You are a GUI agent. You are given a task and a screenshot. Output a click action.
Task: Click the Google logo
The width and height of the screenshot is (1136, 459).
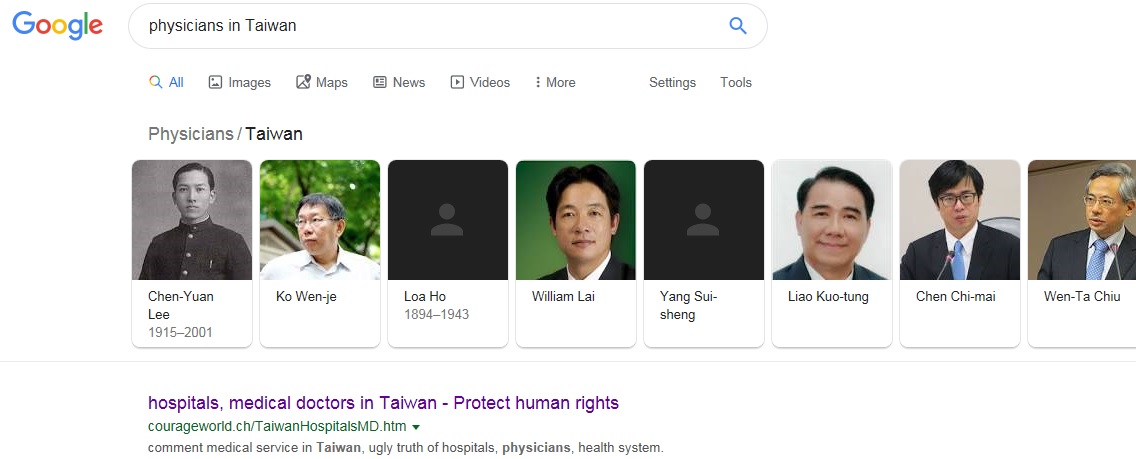point(57,26)
